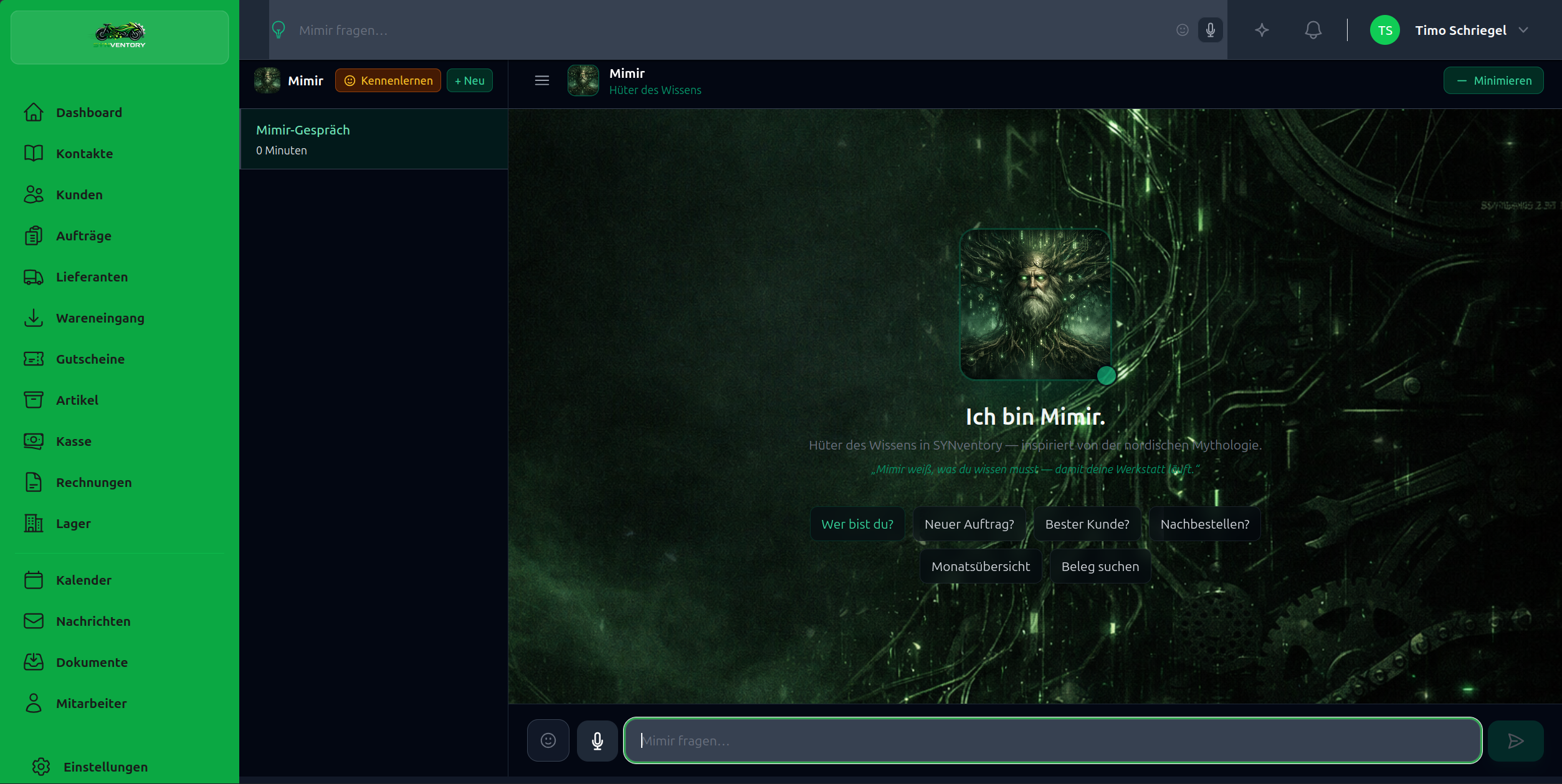The height and width of the screenshot is (784, 1562).
Task: Send message with the paper plane icon
Action: coord(1515,740)
